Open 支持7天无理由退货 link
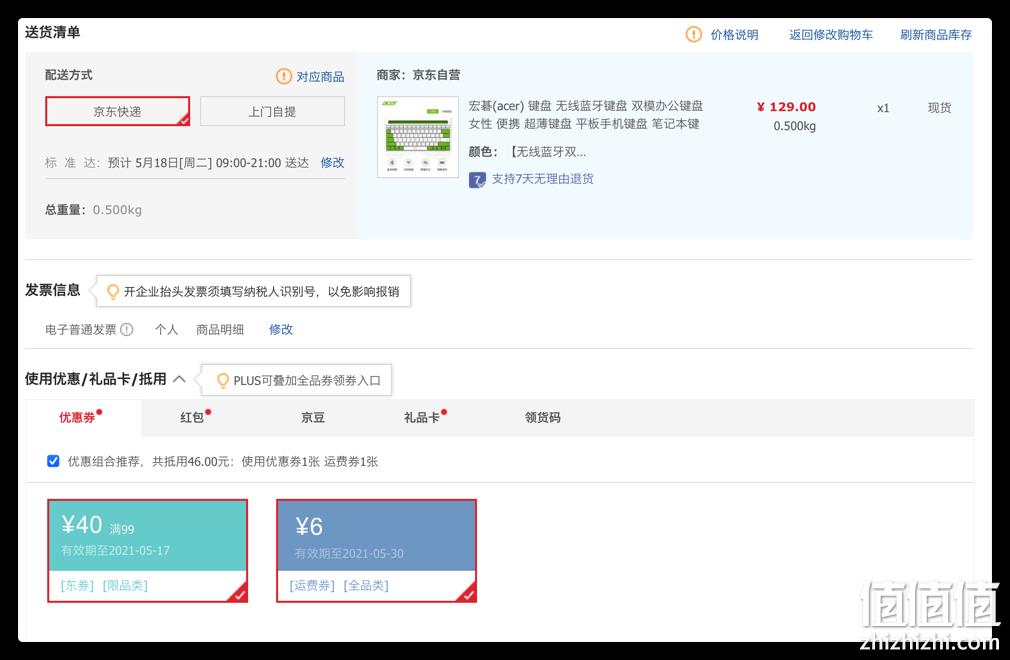The image size is (1010, 660). [542, 179]
